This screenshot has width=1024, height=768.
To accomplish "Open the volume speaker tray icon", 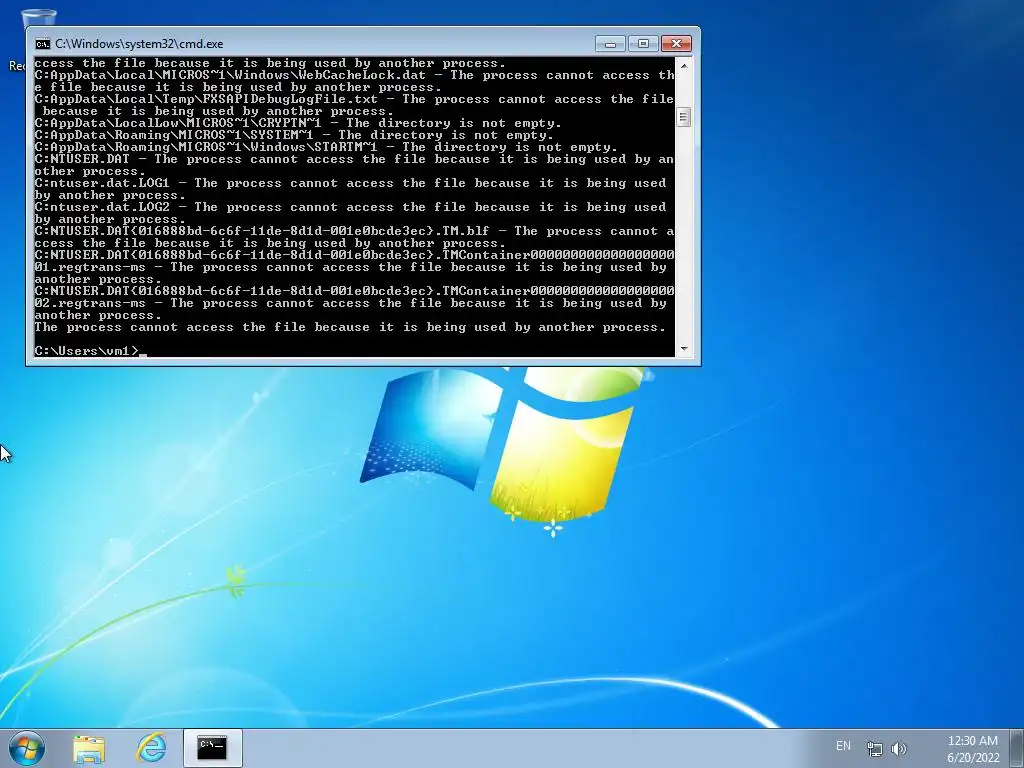I will [899, 748].
